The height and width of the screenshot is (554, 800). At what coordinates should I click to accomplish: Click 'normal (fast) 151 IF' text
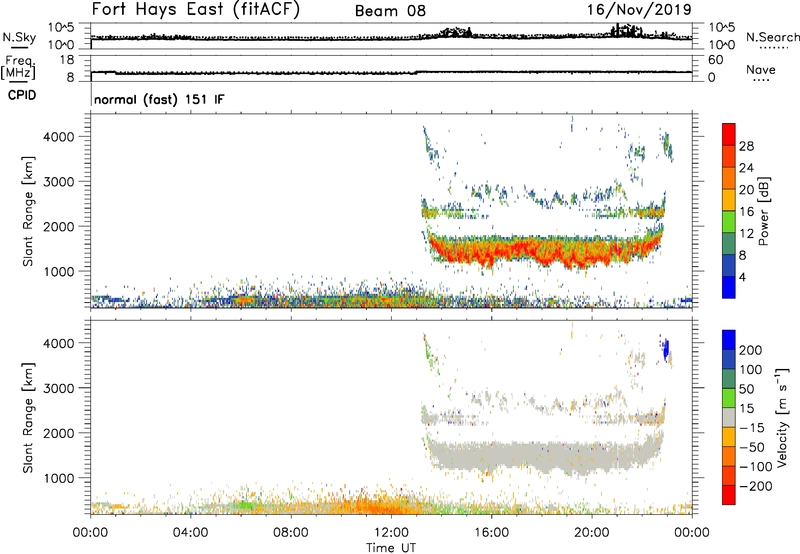point(159,99)
